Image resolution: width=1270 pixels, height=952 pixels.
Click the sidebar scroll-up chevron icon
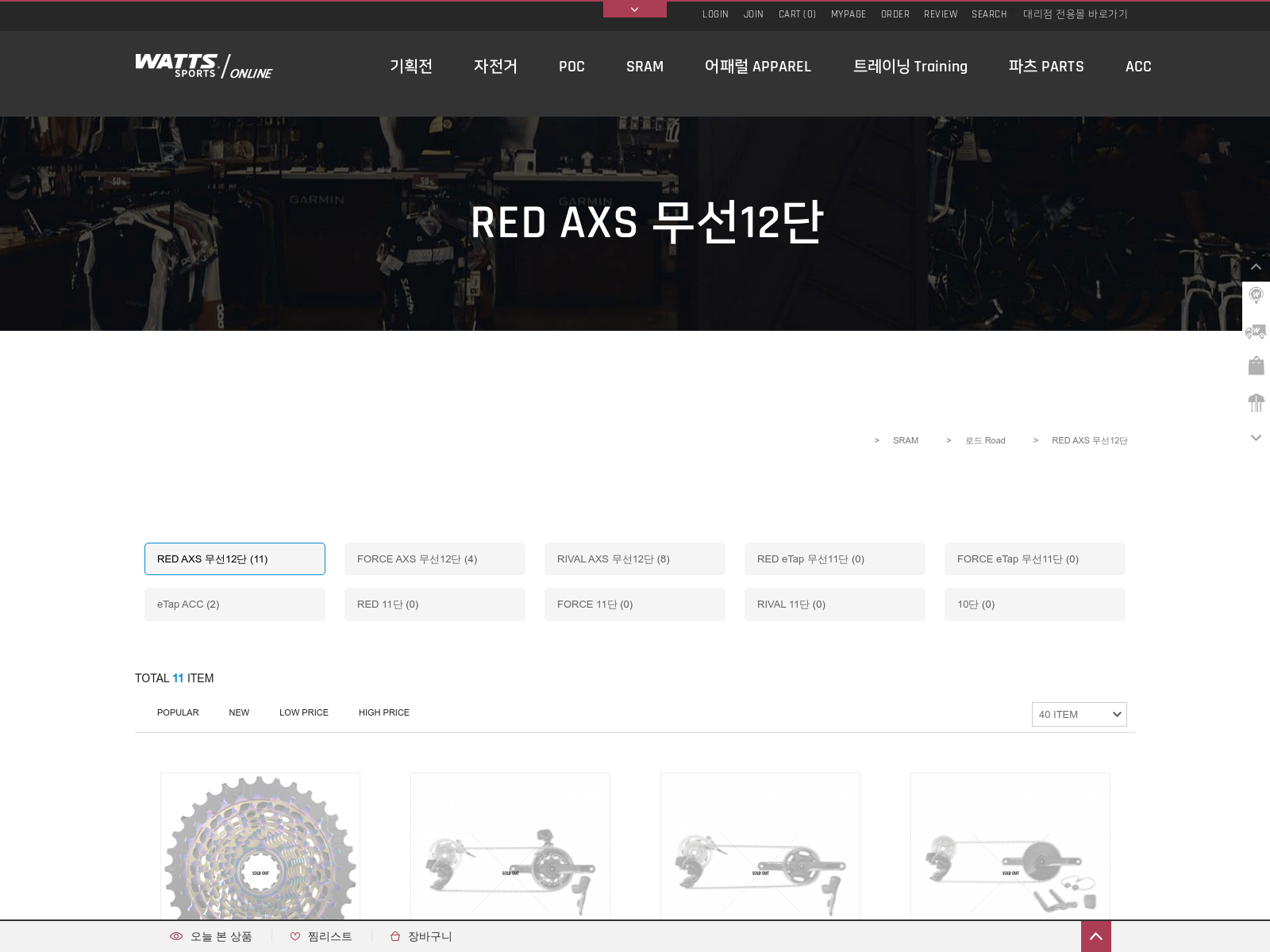point(1256,267)
